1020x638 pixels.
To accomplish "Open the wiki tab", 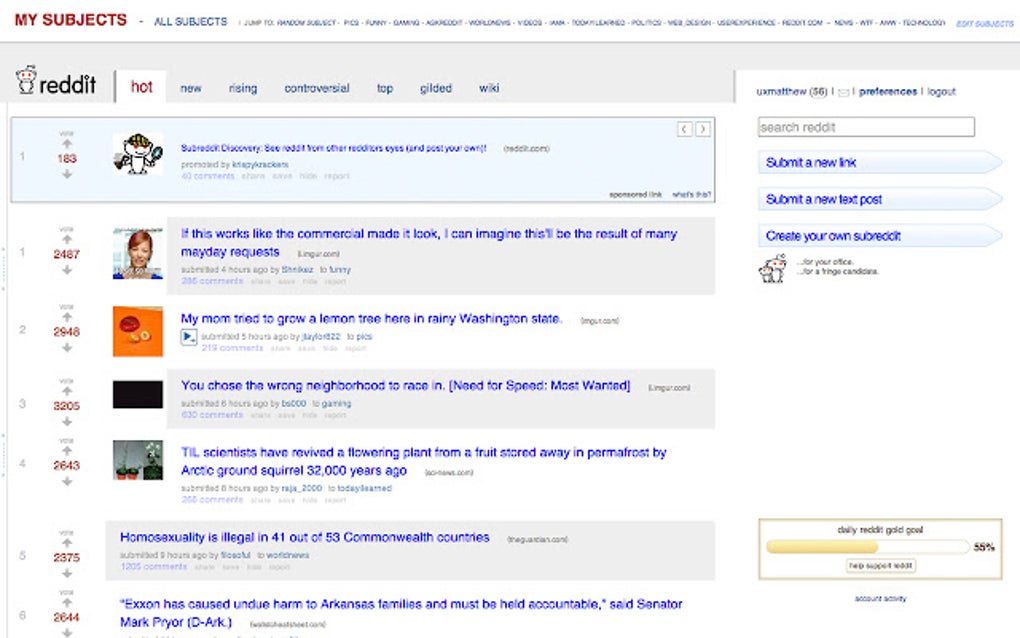I will 488,88.
